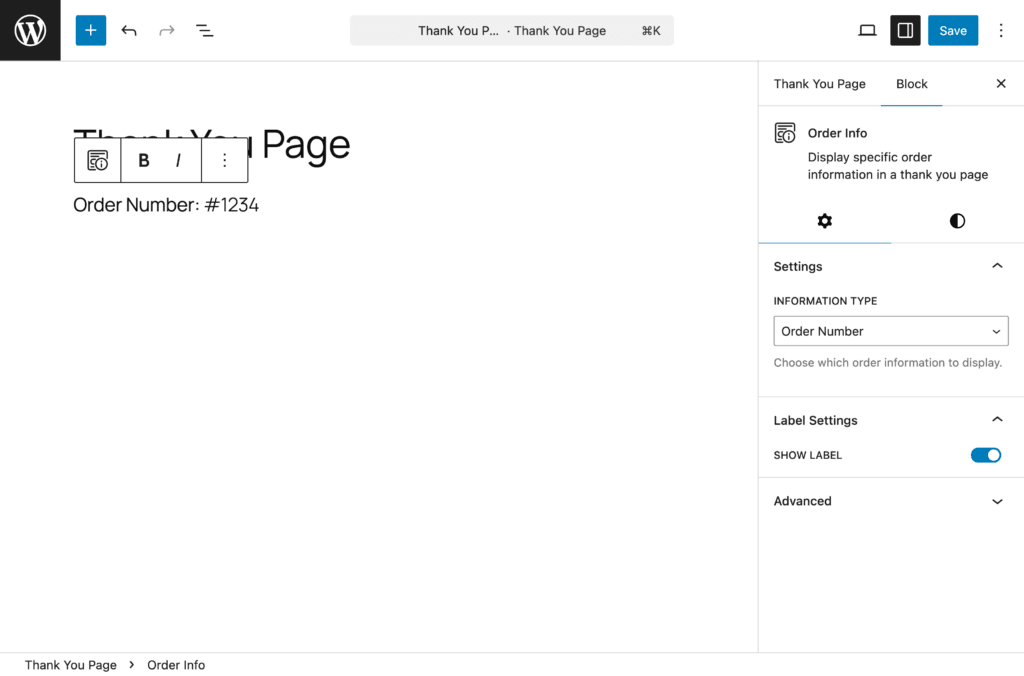Image resolution: width=1024 pixels, height=676 pixels.
Task: Disable the Show Label toggle
Action: click(985, 455)
